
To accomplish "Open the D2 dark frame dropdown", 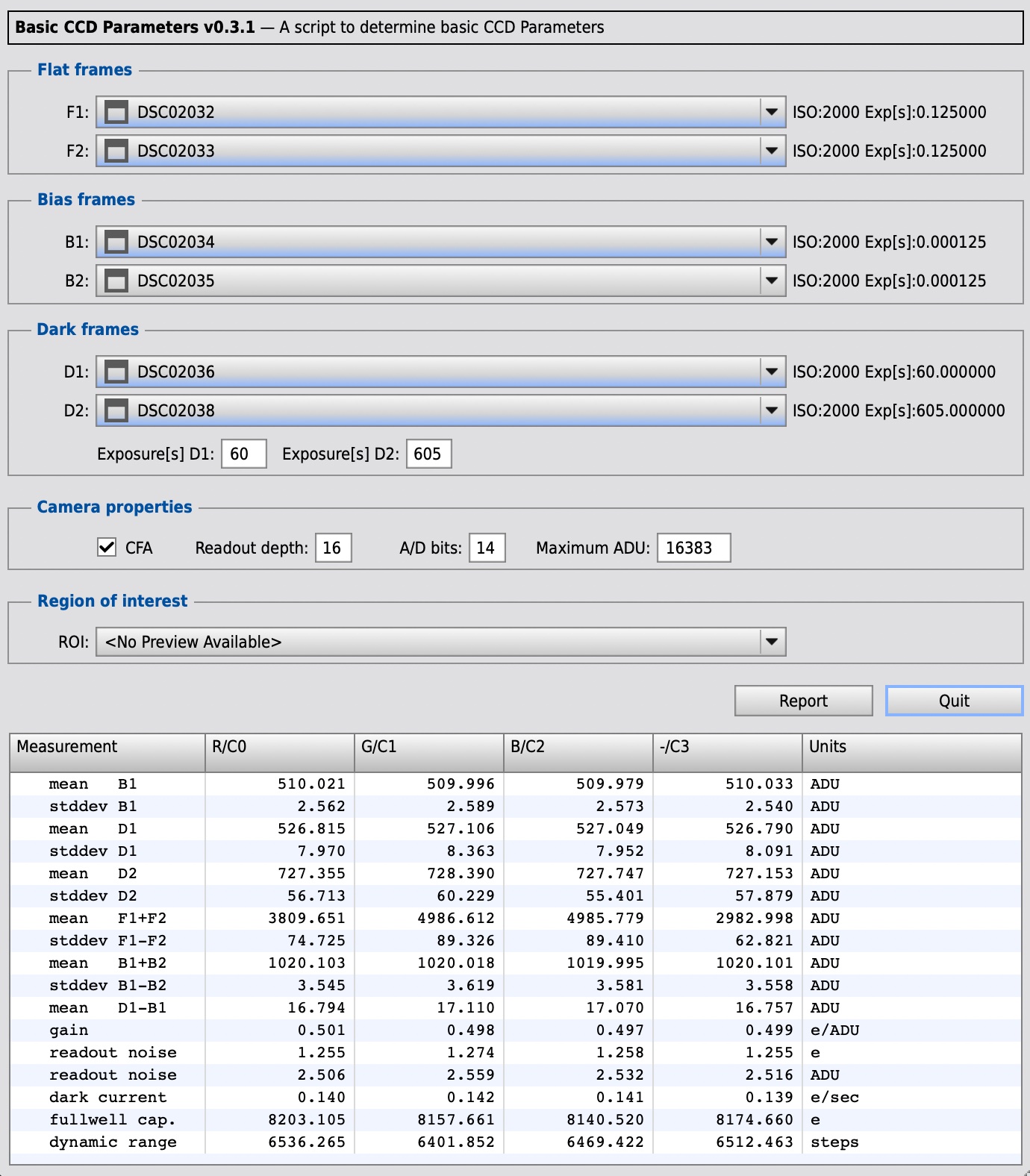I will pyautogui.click(x=772, y=411).
